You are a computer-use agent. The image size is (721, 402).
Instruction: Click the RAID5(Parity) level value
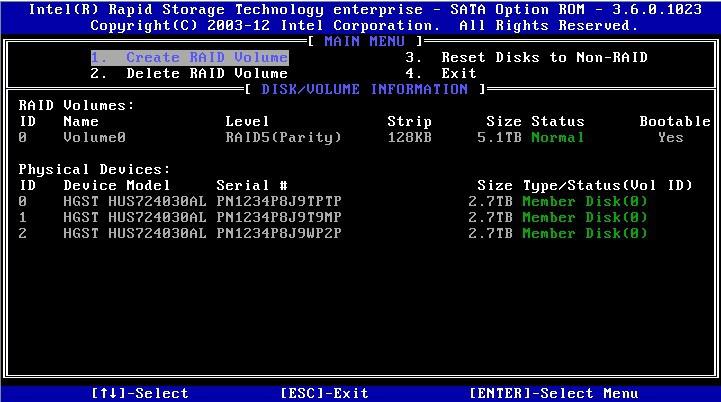click(283, 137)
